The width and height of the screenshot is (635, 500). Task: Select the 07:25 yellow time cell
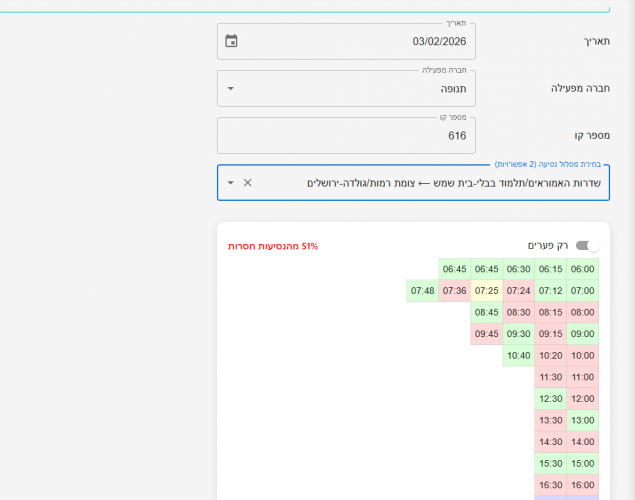pyautogui.click(x=487, y=291)
